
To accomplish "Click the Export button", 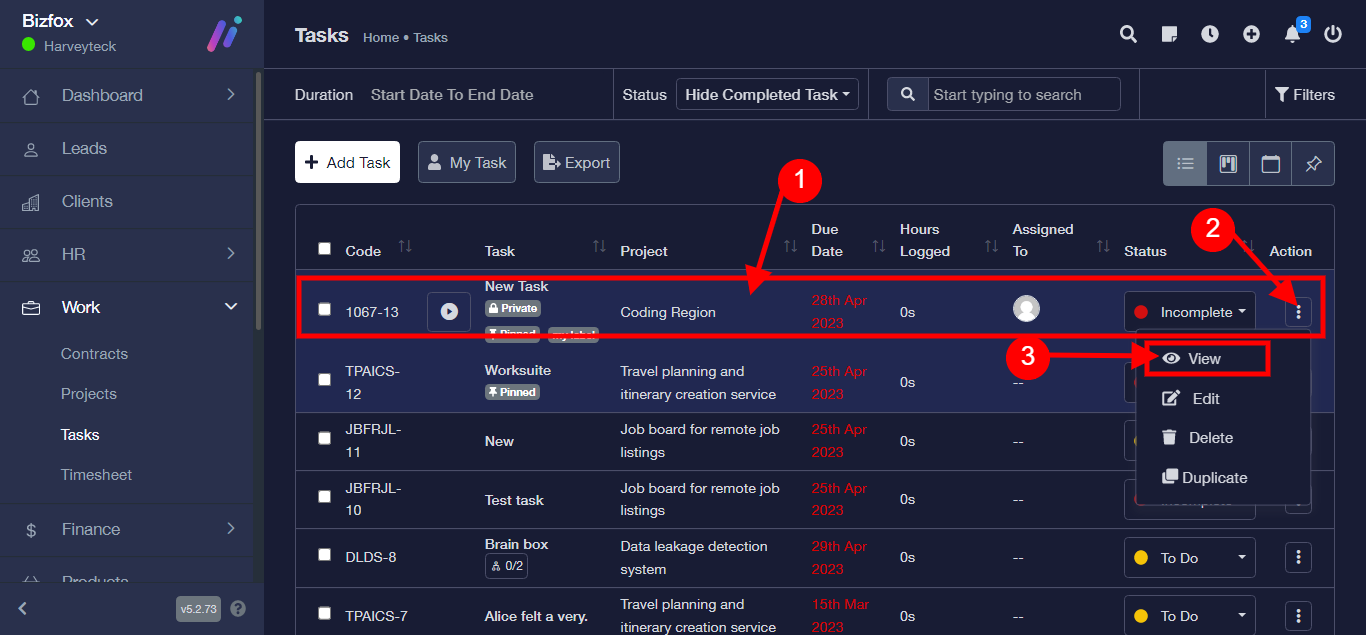I will click(x=577, y=162).
